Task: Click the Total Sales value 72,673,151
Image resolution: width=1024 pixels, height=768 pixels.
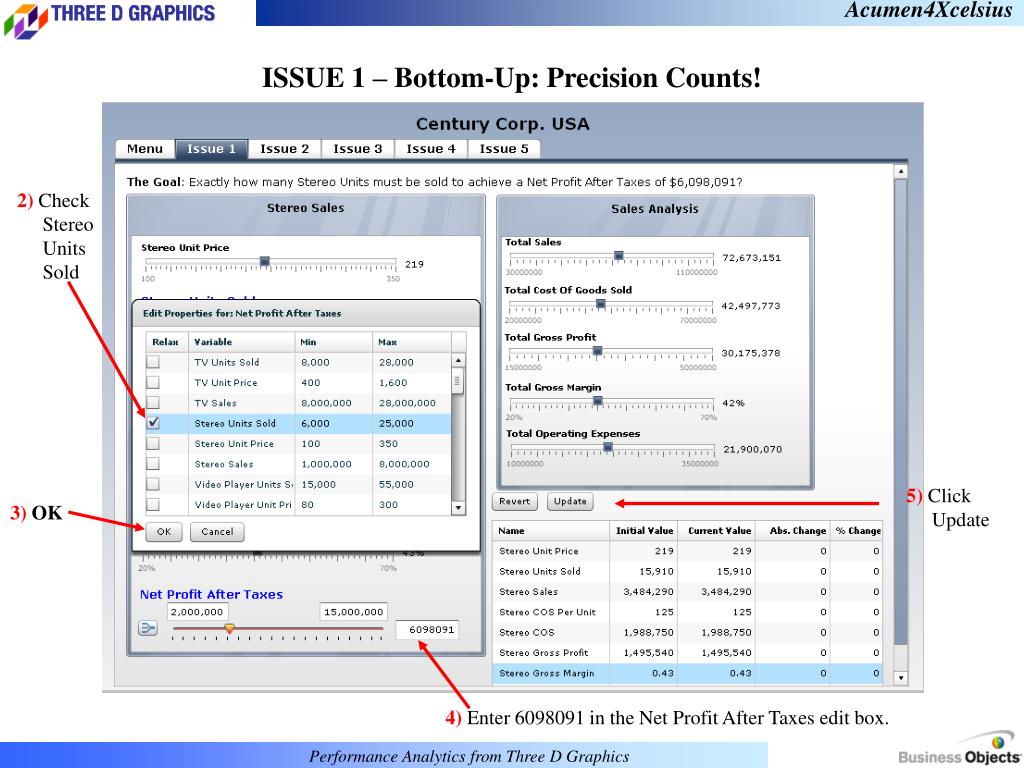Action: (752, 257)
